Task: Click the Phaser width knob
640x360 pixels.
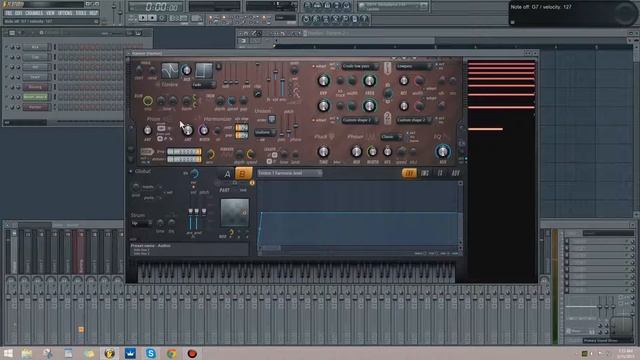Action: 372,152
